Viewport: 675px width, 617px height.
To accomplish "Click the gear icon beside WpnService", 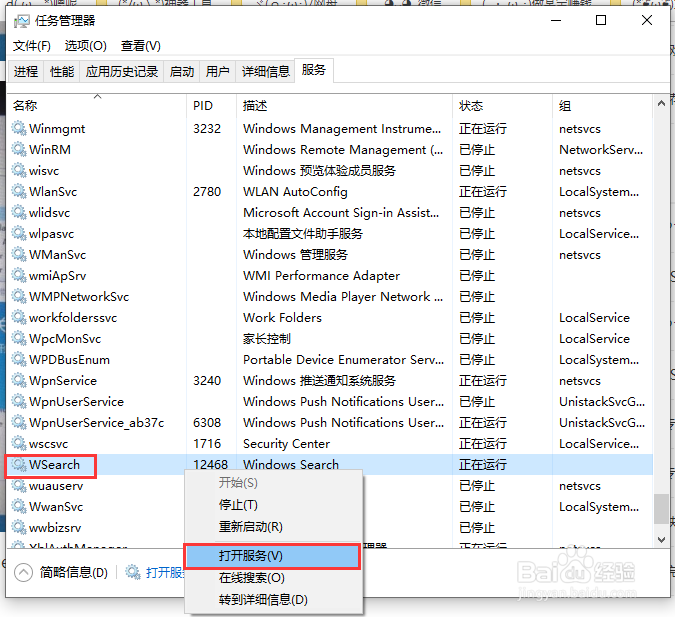I will pyautogui.click(x=19, y=381).
